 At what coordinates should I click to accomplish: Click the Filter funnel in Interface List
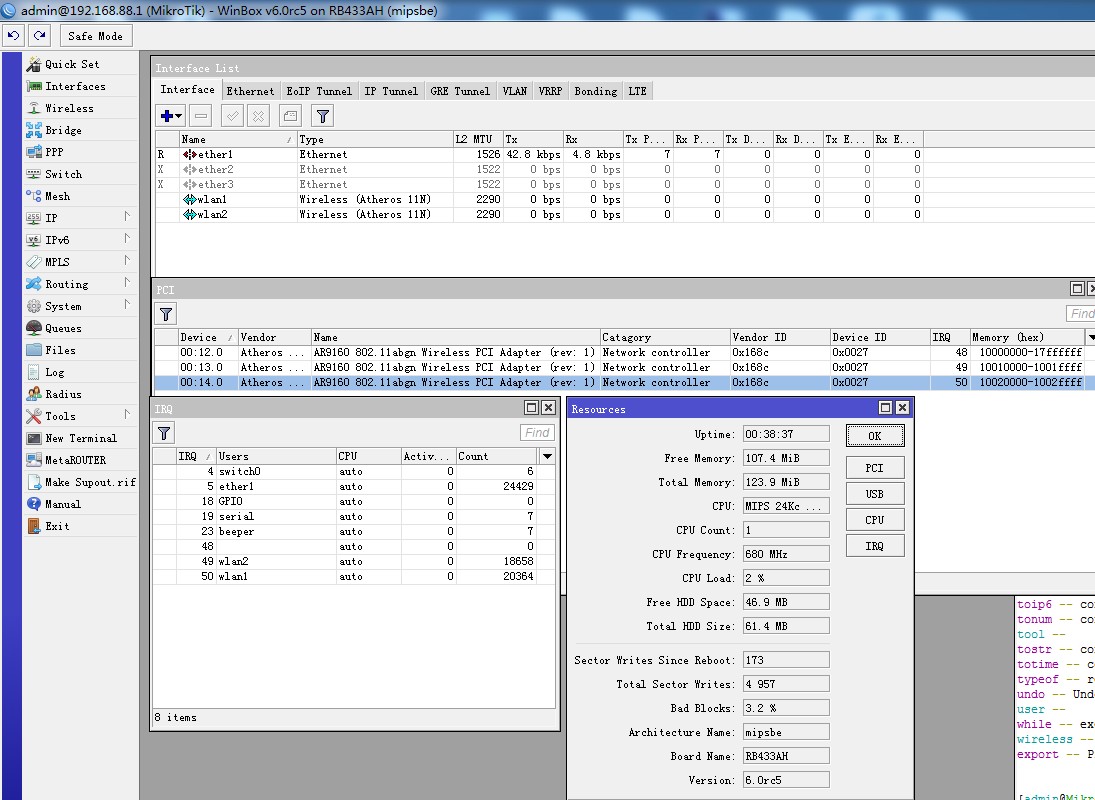pyautogui.click(x=323, y=116)
